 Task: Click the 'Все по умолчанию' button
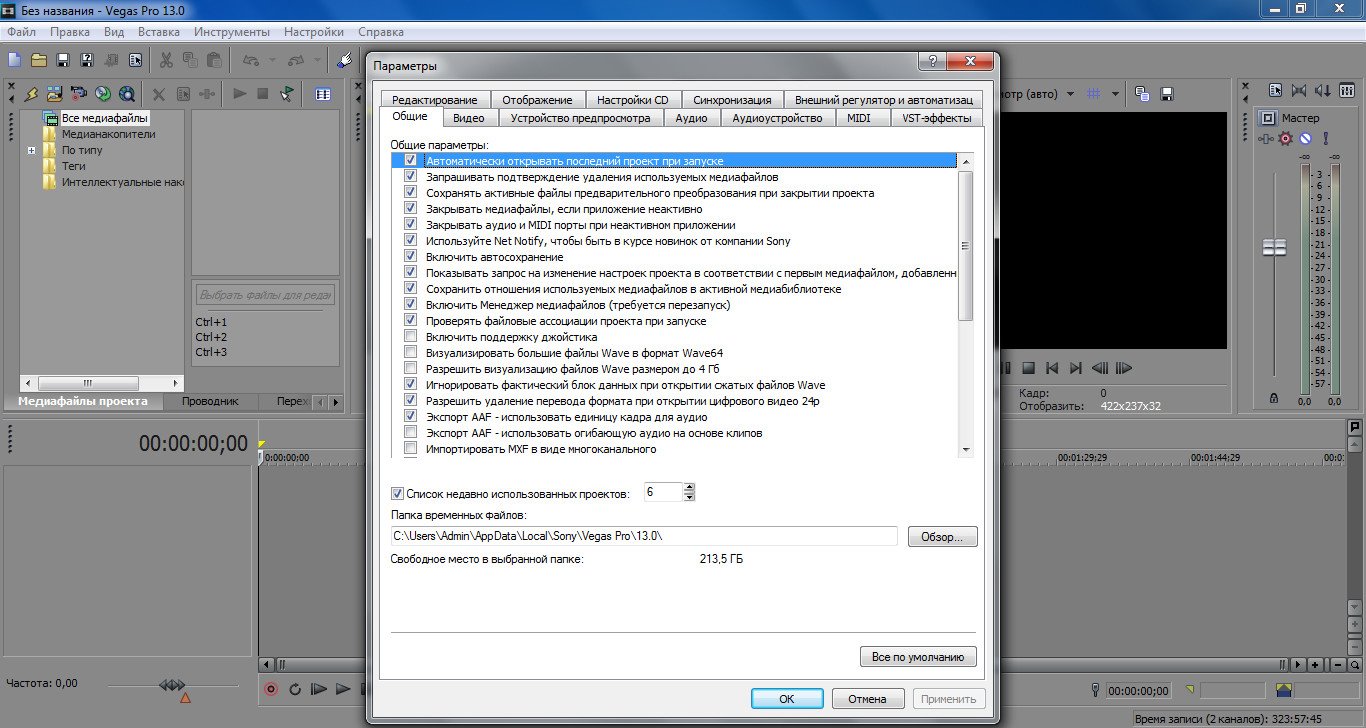point(917,657)
